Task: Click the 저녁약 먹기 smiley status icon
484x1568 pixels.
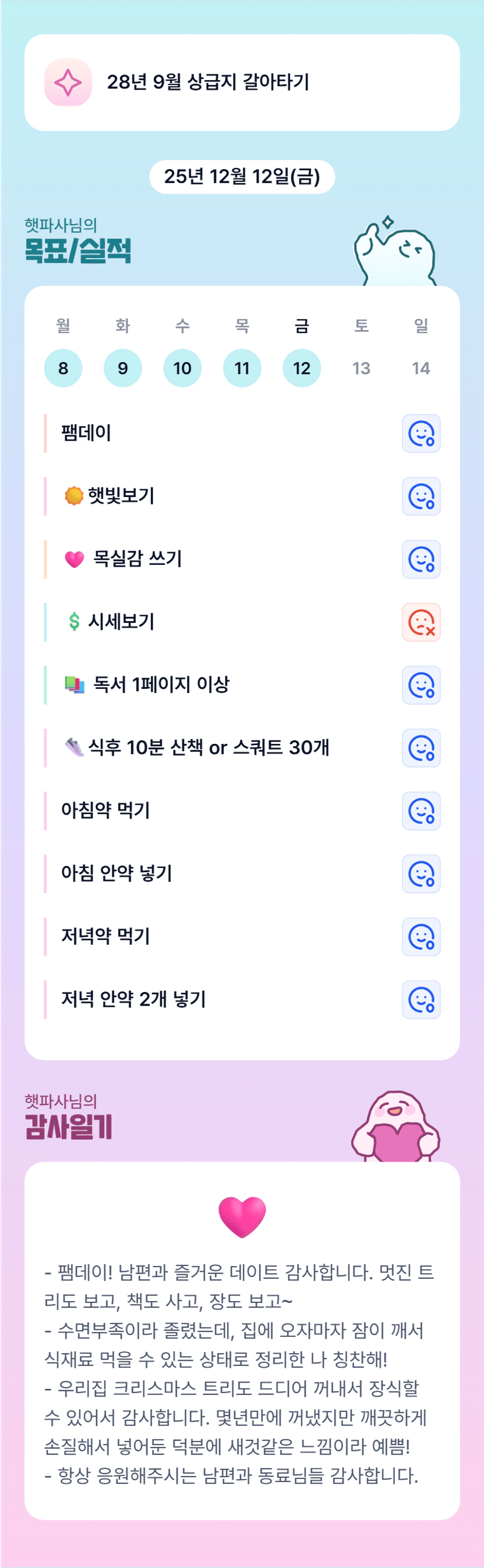Action: pos(421,937)
